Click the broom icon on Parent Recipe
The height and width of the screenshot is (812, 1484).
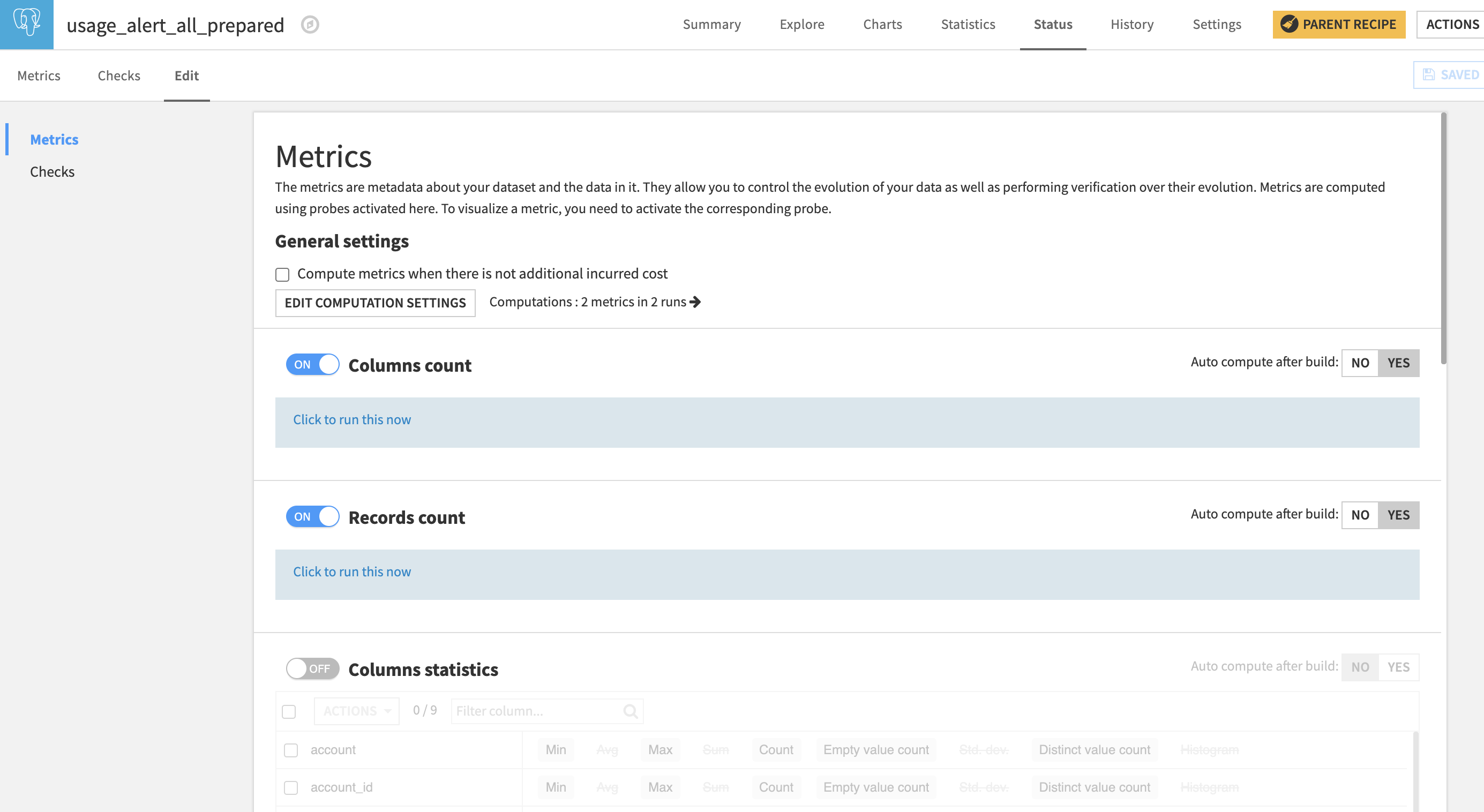(x=1290, y=24)
